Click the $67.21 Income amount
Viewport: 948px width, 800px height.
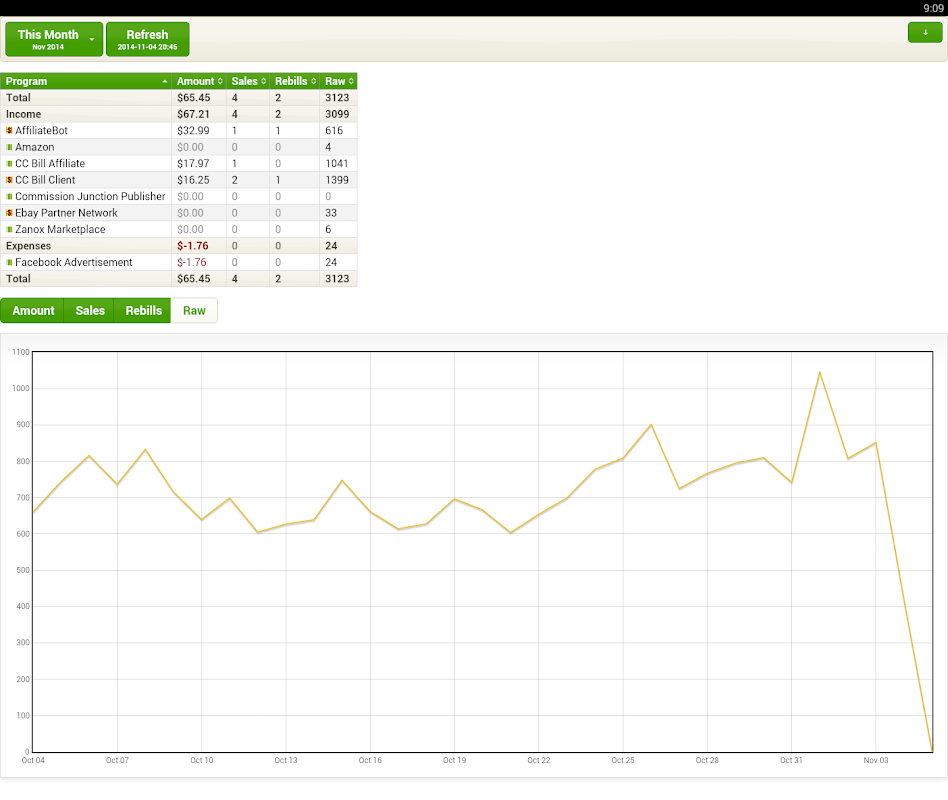click(193, 114)
